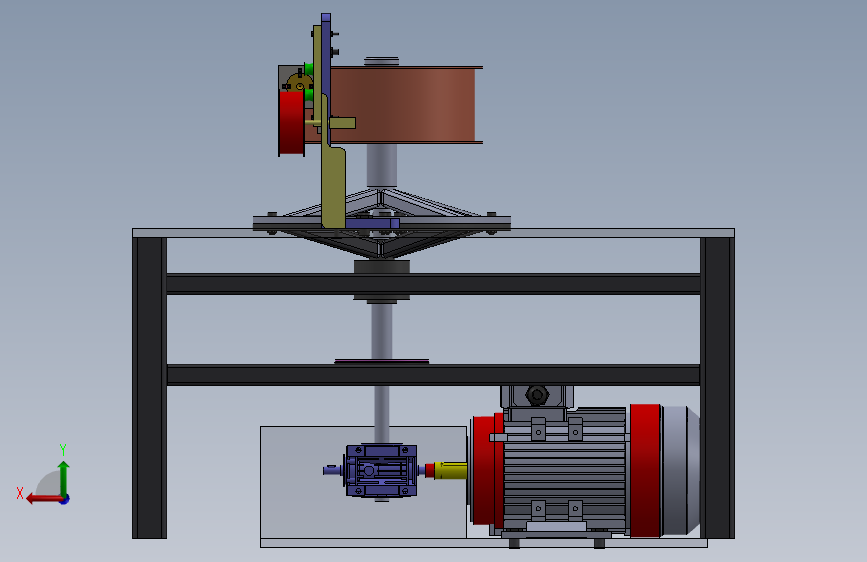Click the blue Z axis ball of the triad

(x=65, y=499)
